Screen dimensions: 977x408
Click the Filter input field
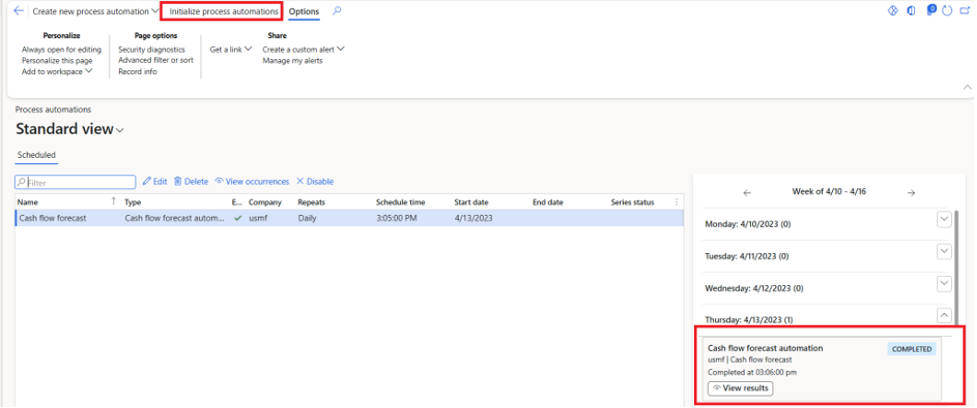tap(78, 182)
